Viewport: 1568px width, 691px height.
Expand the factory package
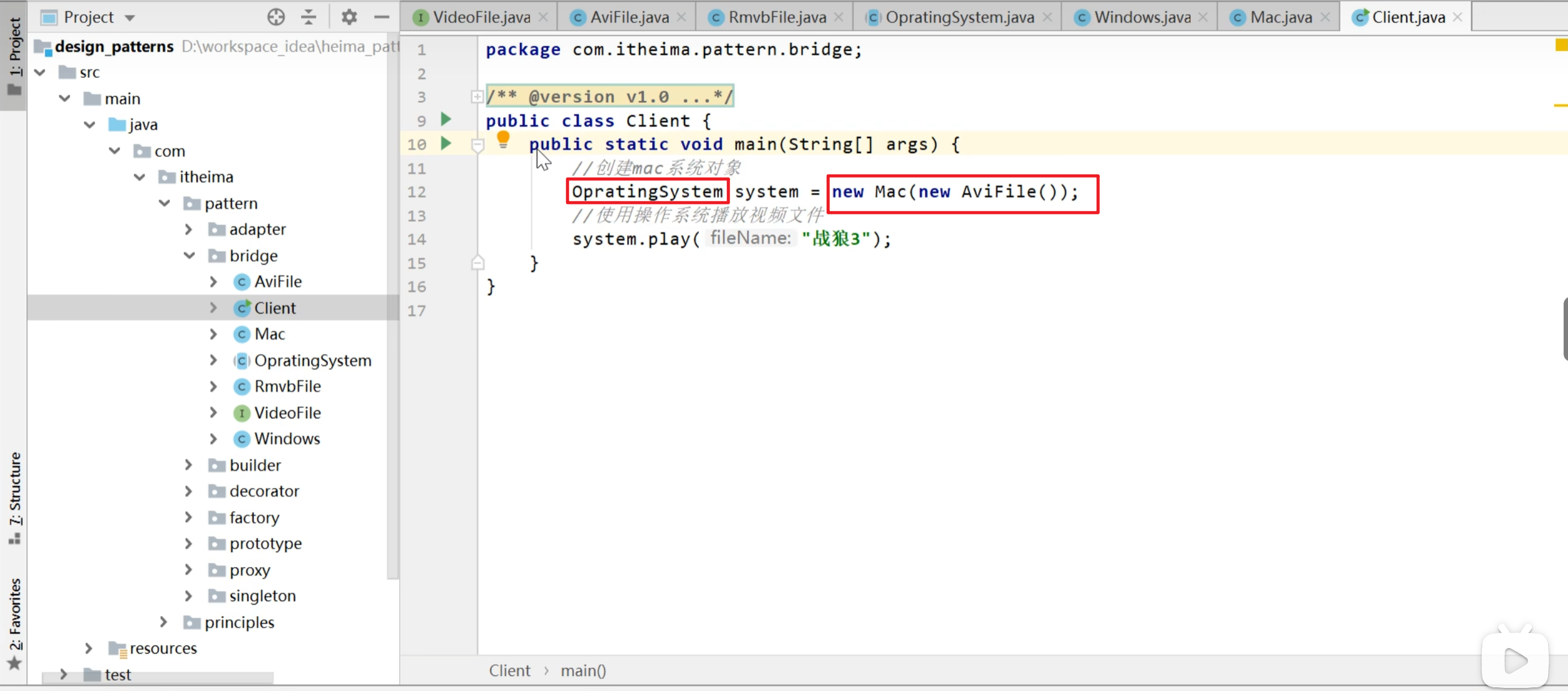(188, 517)
